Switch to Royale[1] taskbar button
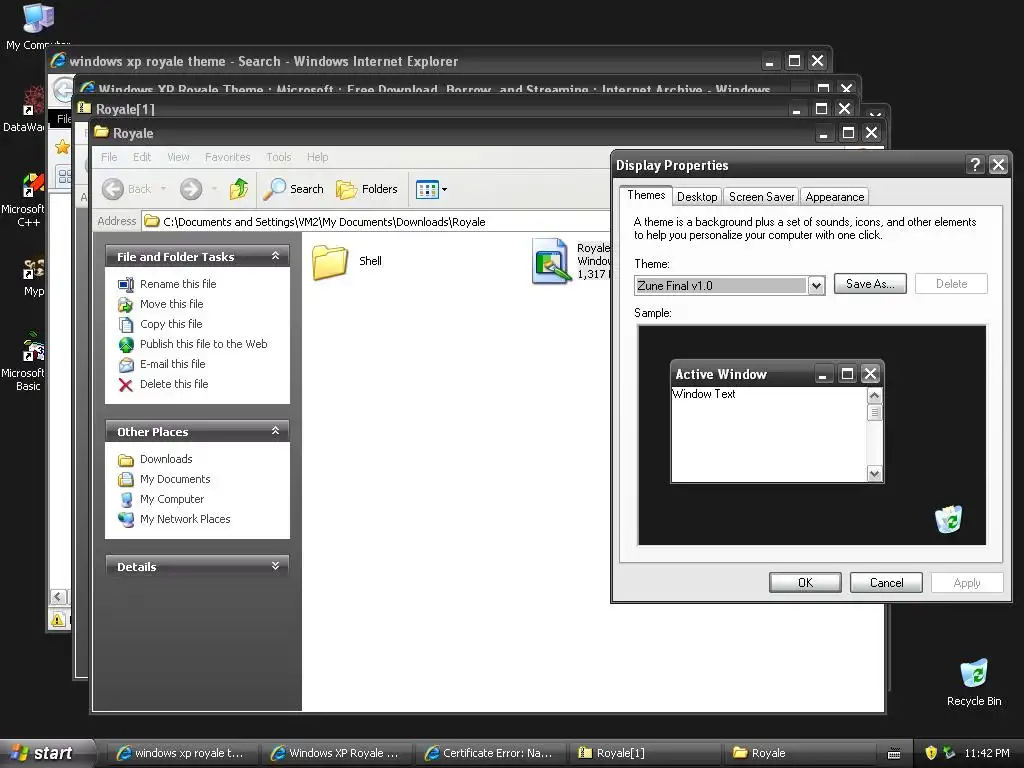This screenshot has width=1024, height=768. (643, 753)
